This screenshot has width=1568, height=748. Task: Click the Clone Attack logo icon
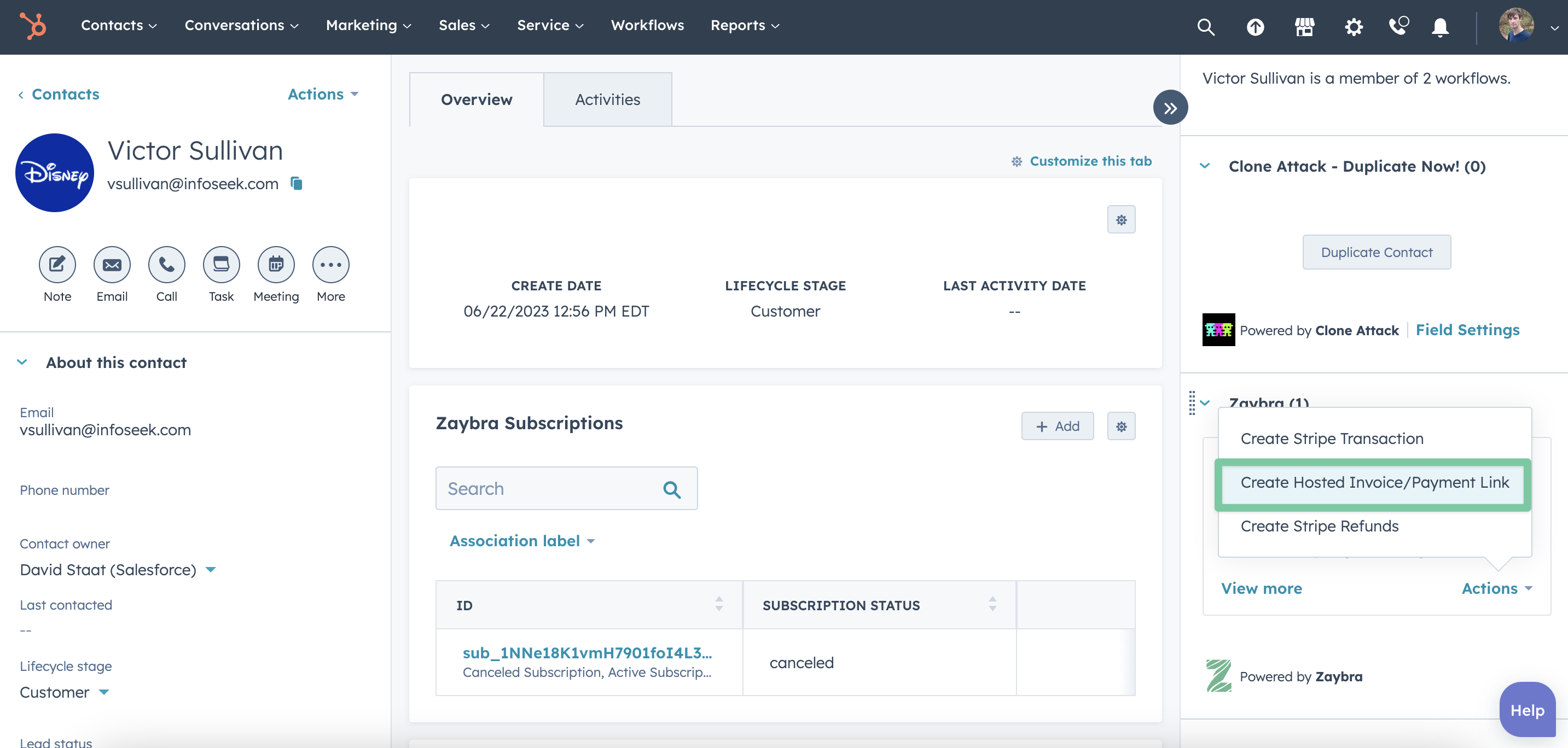tap(1218, 330)
